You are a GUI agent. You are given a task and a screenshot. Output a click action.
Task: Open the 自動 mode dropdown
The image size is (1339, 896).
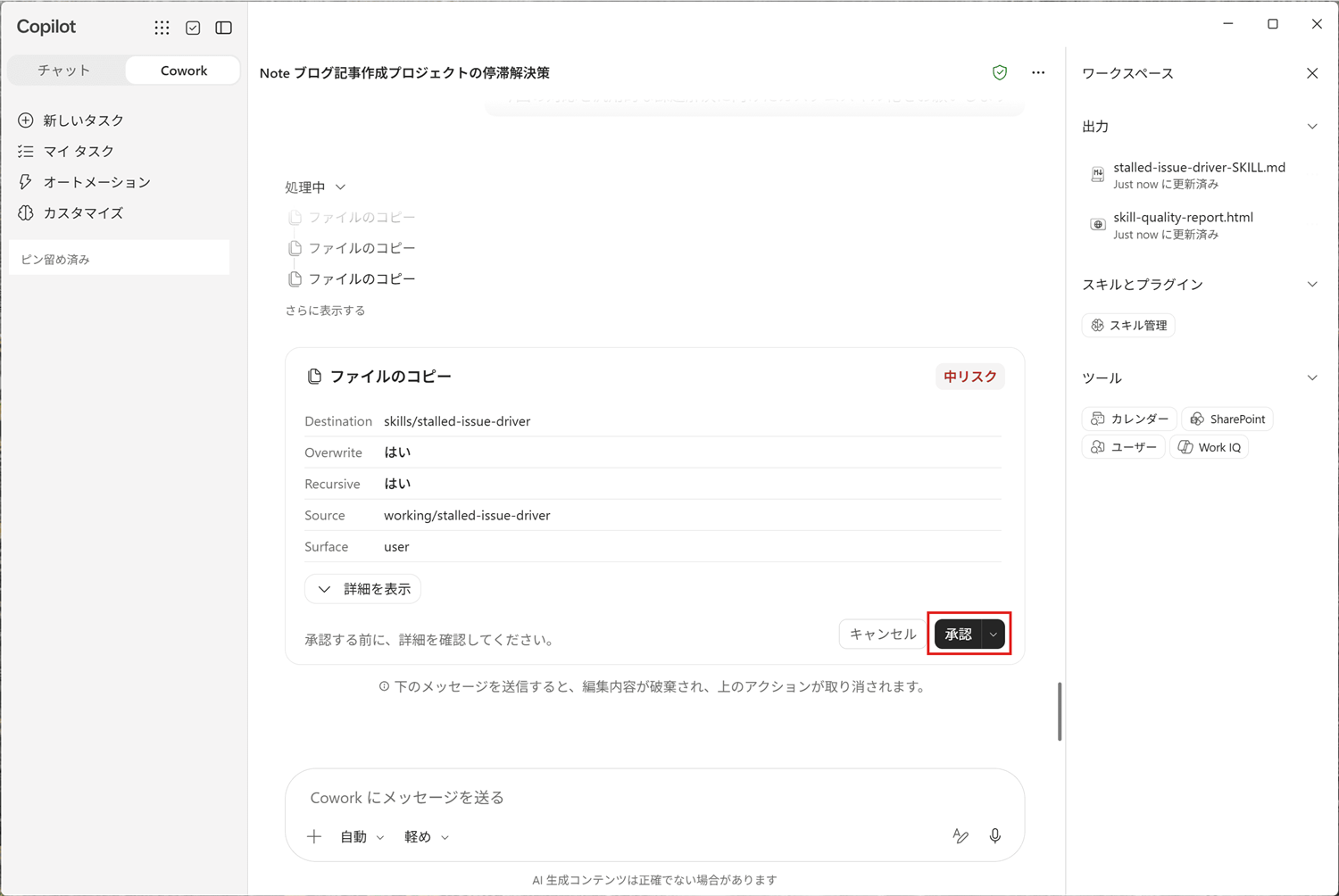[x=362, y=837]
